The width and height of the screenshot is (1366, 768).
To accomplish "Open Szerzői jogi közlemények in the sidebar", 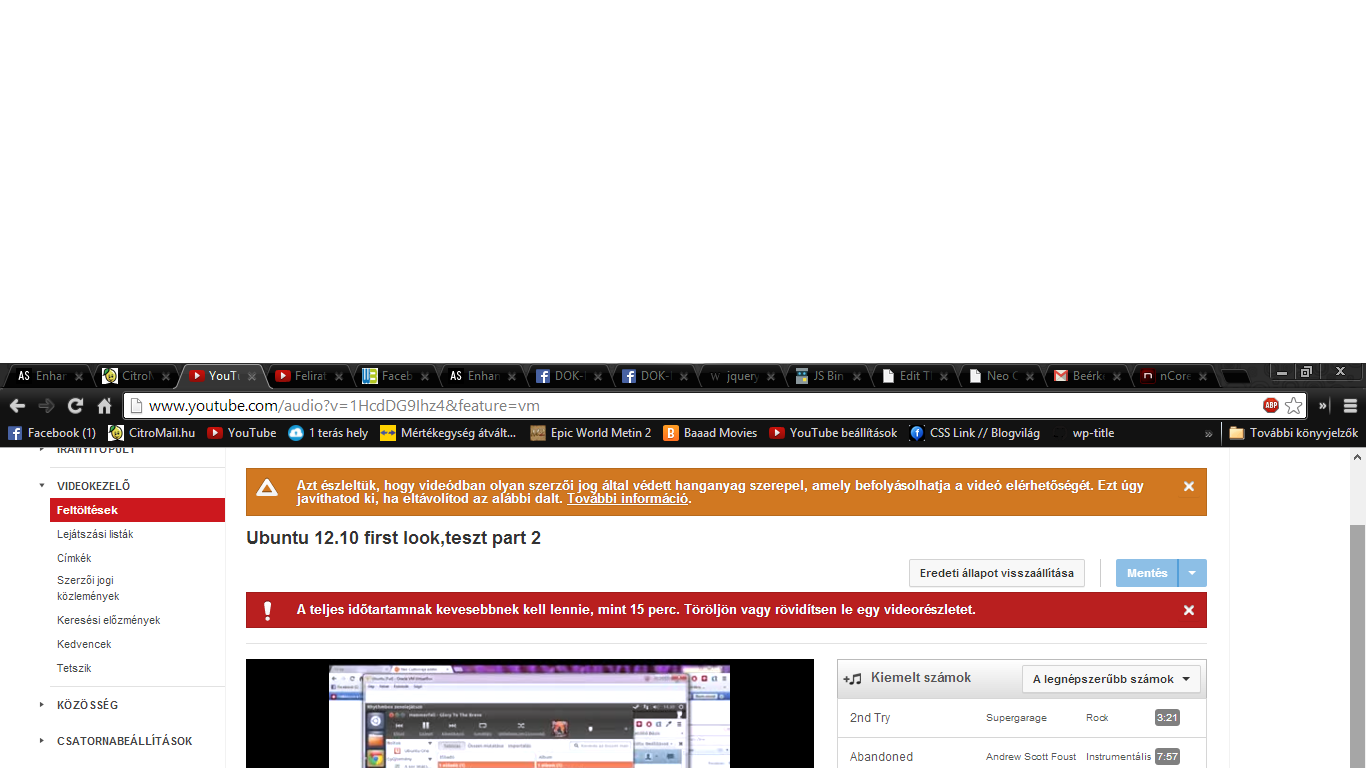I will 88,588.
